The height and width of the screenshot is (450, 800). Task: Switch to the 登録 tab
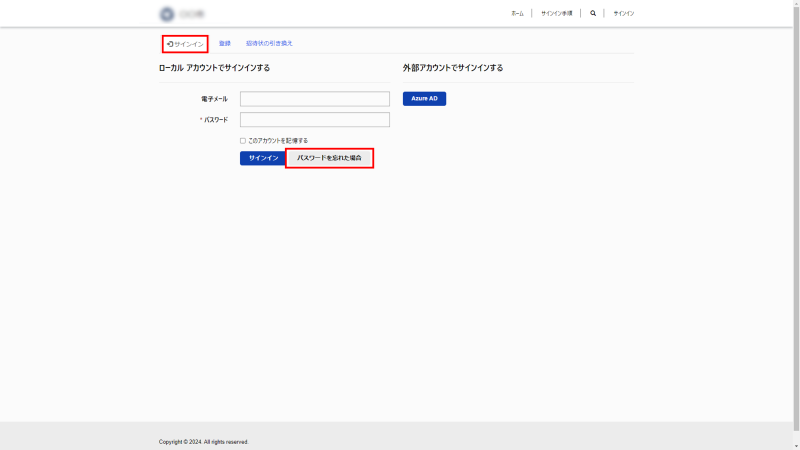pyautogui.click(x=225, y=44)
